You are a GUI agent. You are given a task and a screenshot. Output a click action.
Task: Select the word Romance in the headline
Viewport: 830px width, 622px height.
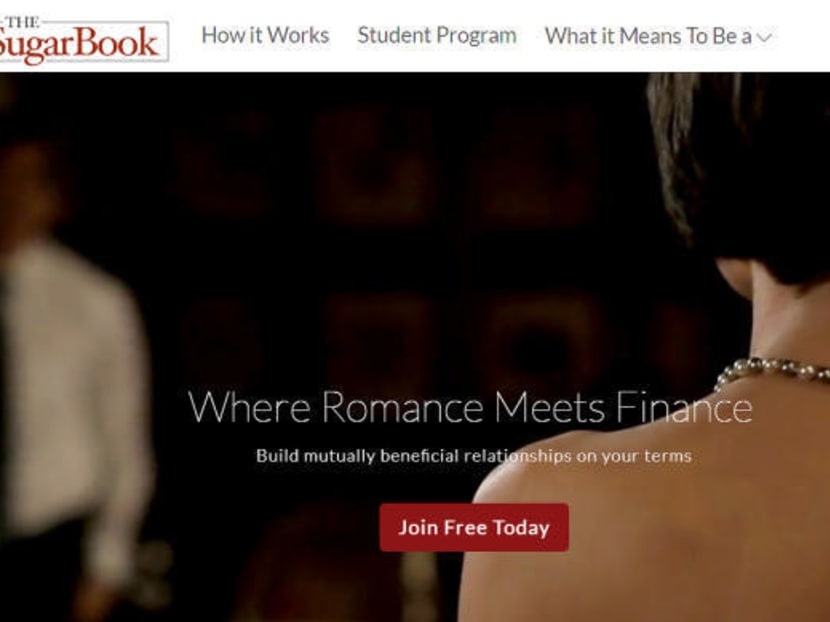coord(402,407)
